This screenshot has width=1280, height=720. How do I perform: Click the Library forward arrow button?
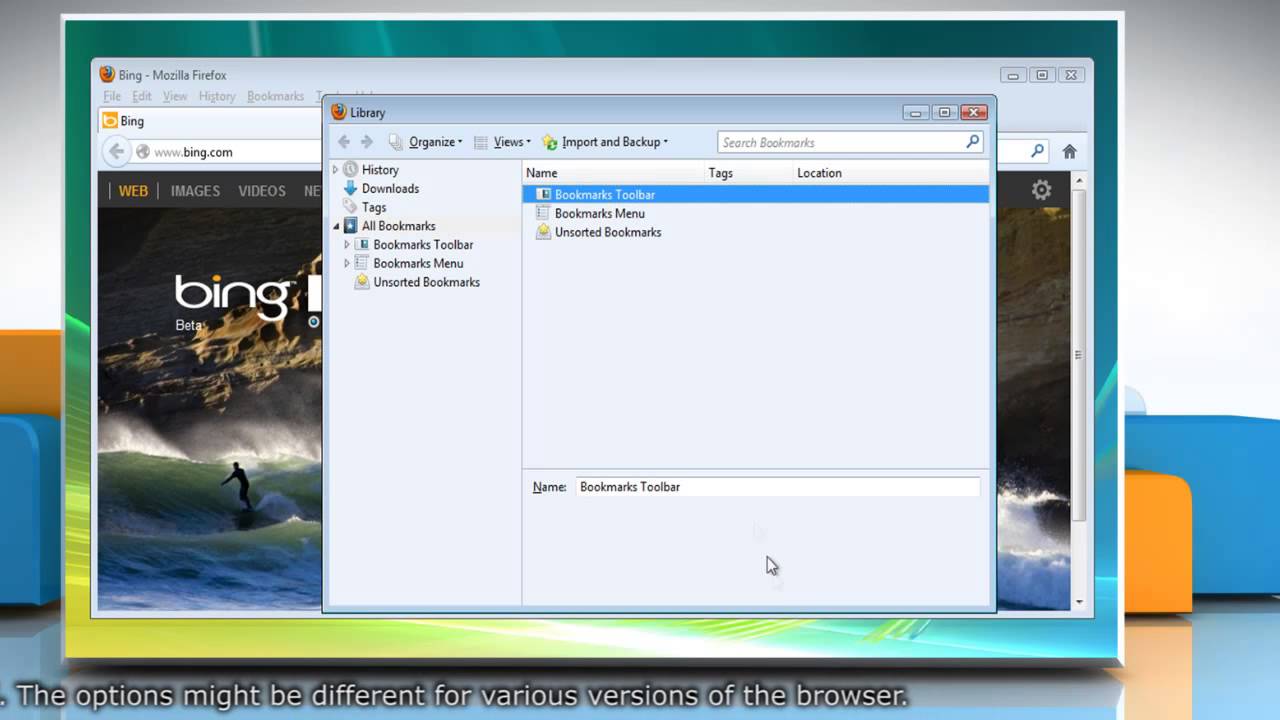click(367, 142)
